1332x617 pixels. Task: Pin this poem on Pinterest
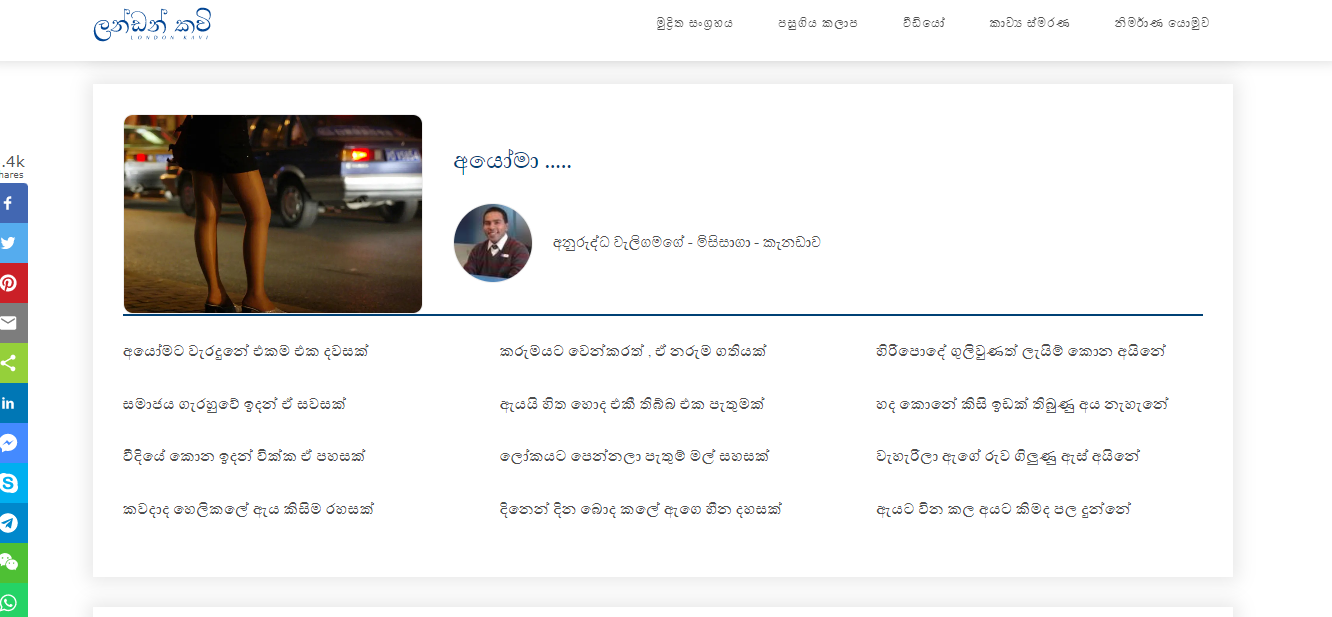[13, 283]
